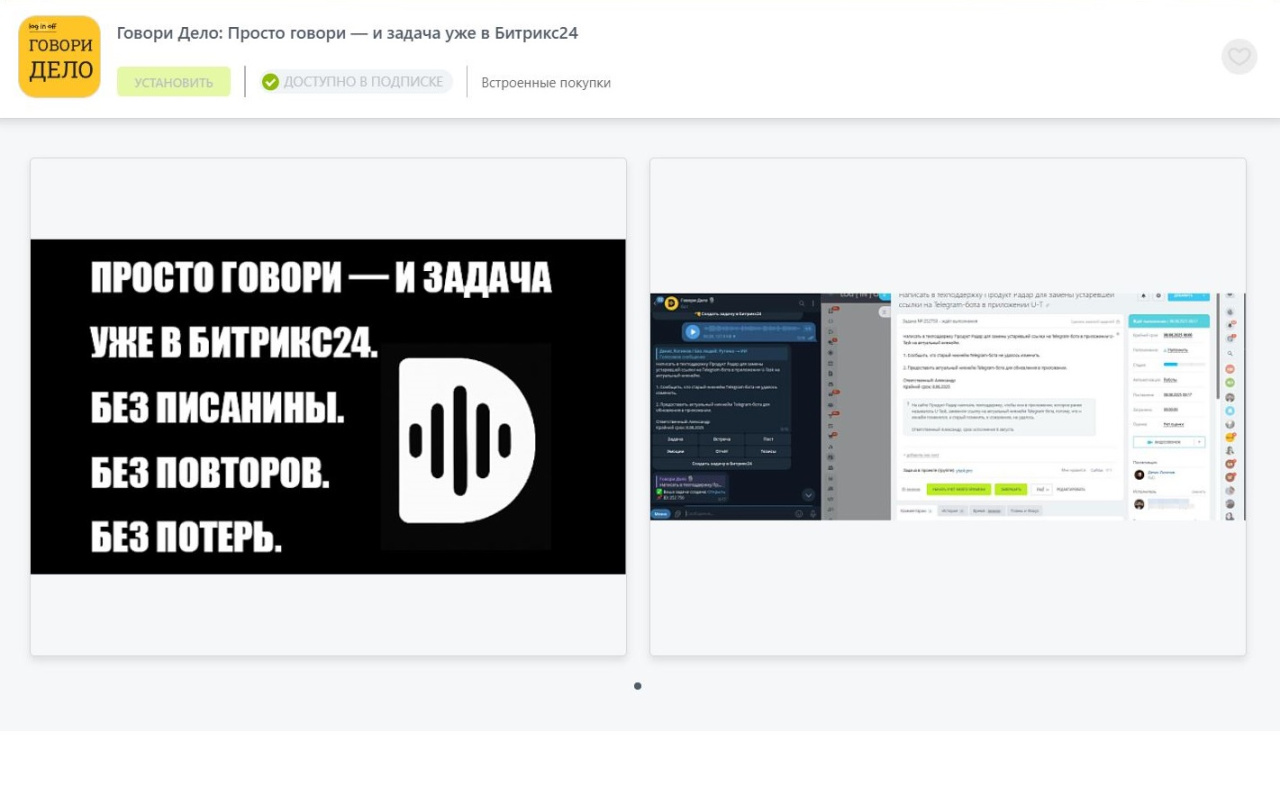The height and width of the screenshot is (786, 1280).
Task: Switch to the История tab in task screenshot
Action: click(951, 511)
